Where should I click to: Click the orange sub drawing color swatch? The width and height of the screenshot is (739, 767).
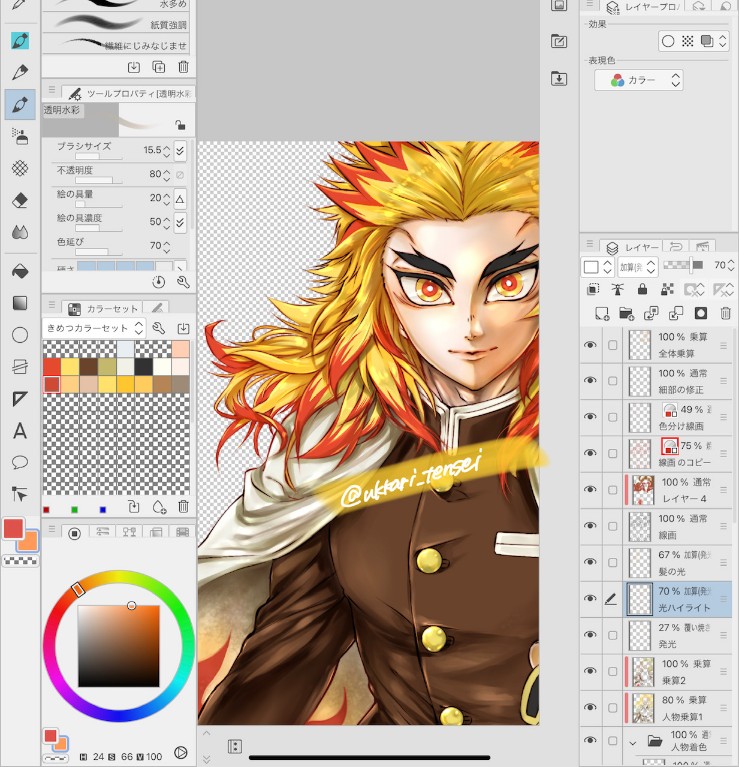[29, 542]
